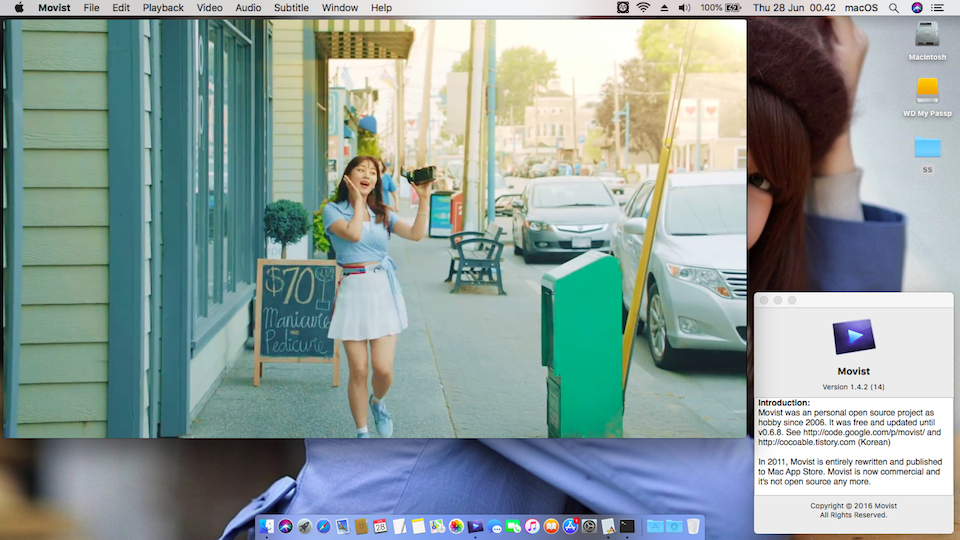Open the Playback menu
This screenshot has width=960, height=540.
163,8
